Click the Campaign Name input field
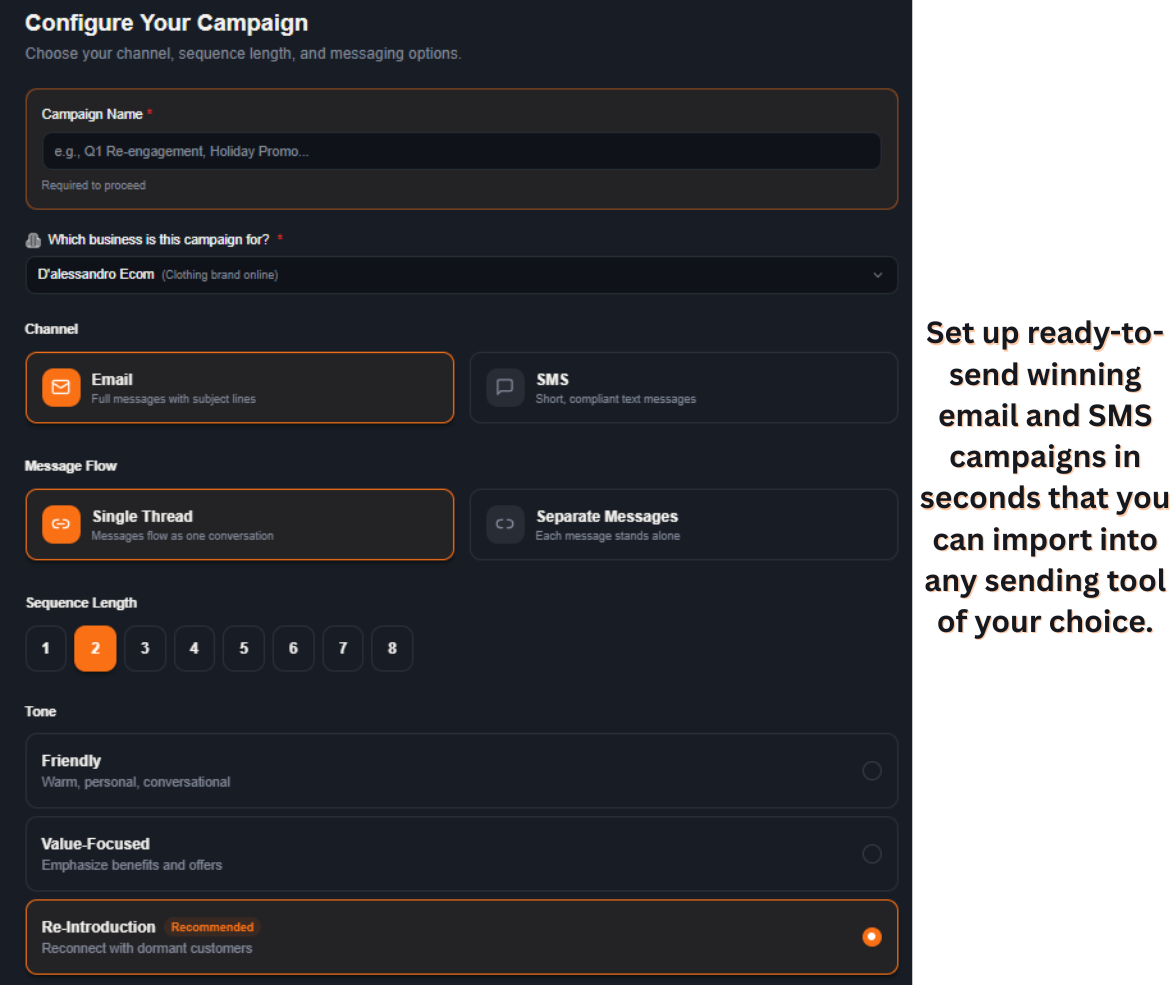This screenshot has width=1175, height=985. click(x=461, y=151)
